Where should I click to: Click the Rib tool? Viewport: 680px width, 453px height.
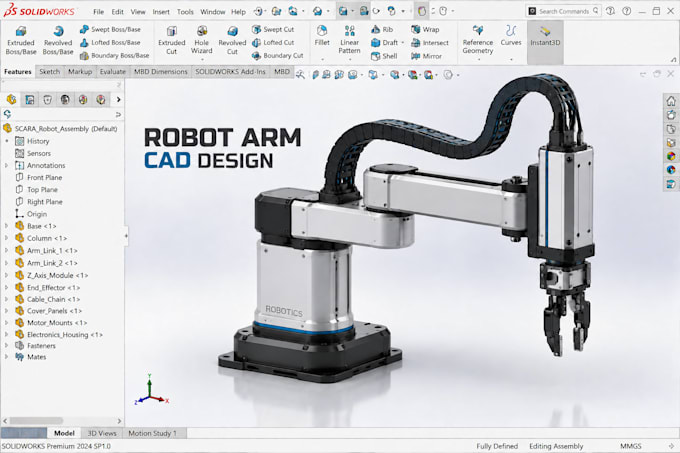382,29
